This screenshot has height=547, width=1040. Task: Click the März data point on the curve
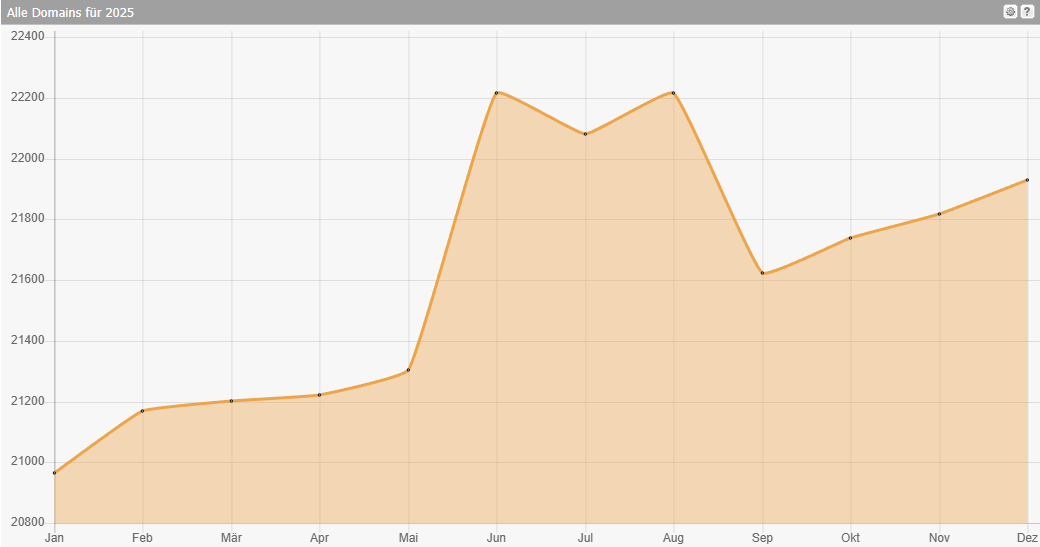[231, 401]
